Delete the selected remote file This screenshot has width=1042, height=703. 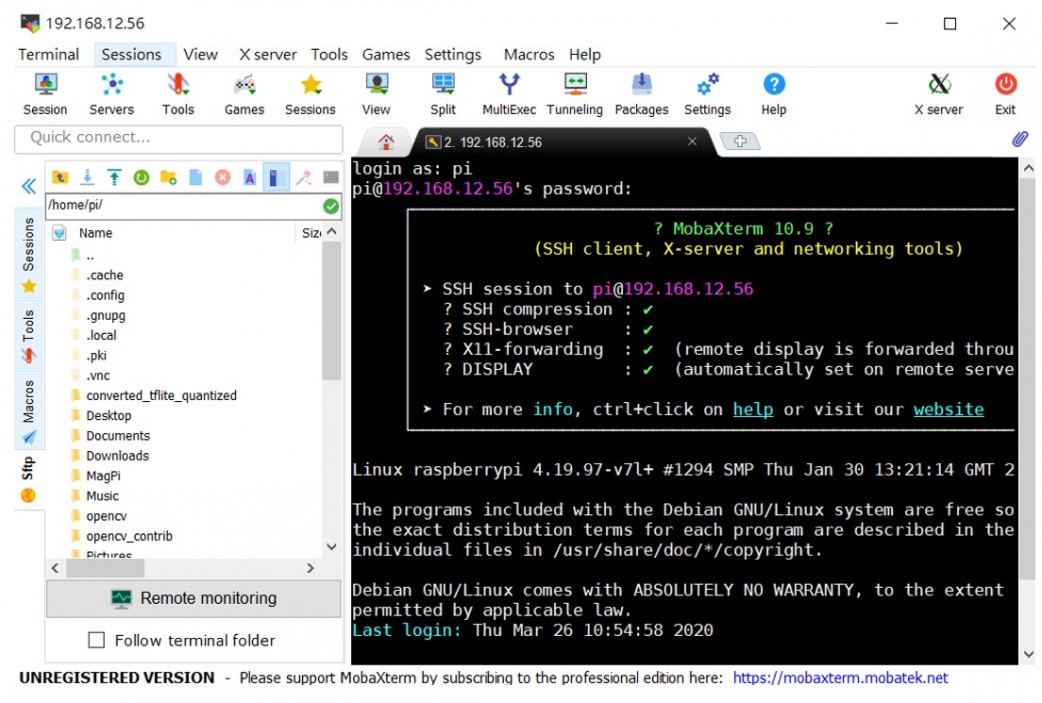tap(222, 177)
